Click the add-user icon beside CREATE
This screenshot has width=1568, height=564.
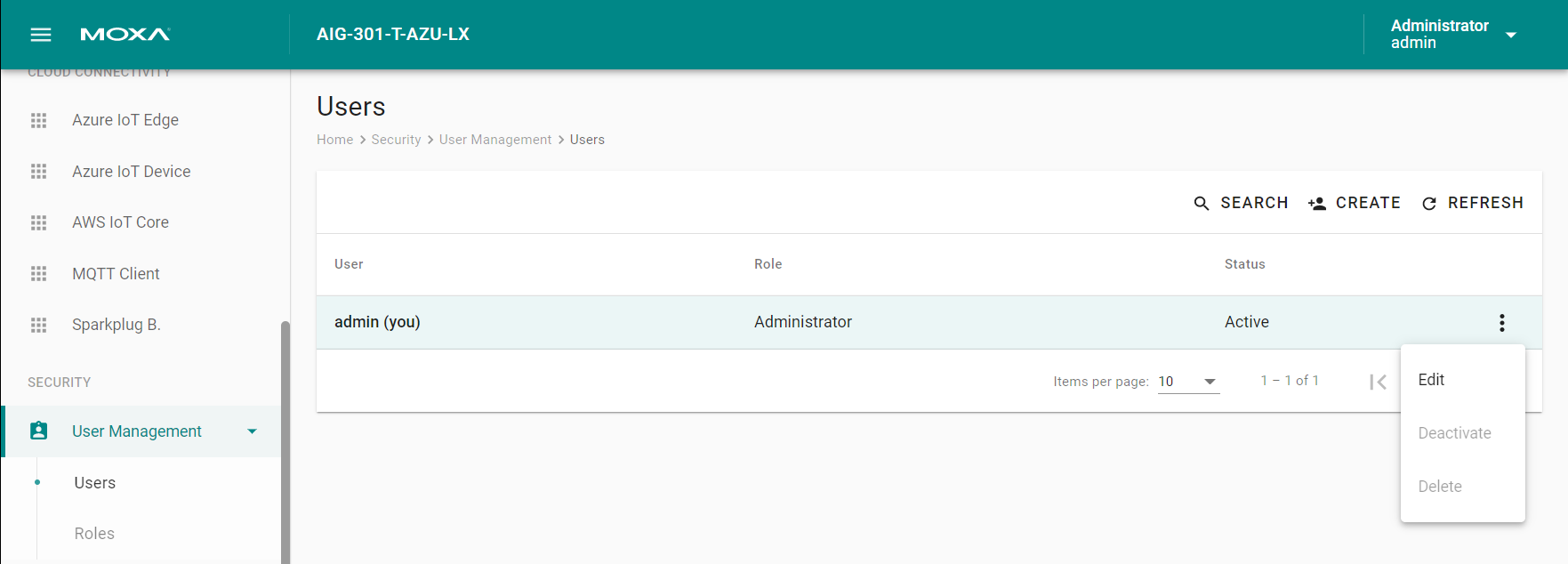(x=1317, y=204)
